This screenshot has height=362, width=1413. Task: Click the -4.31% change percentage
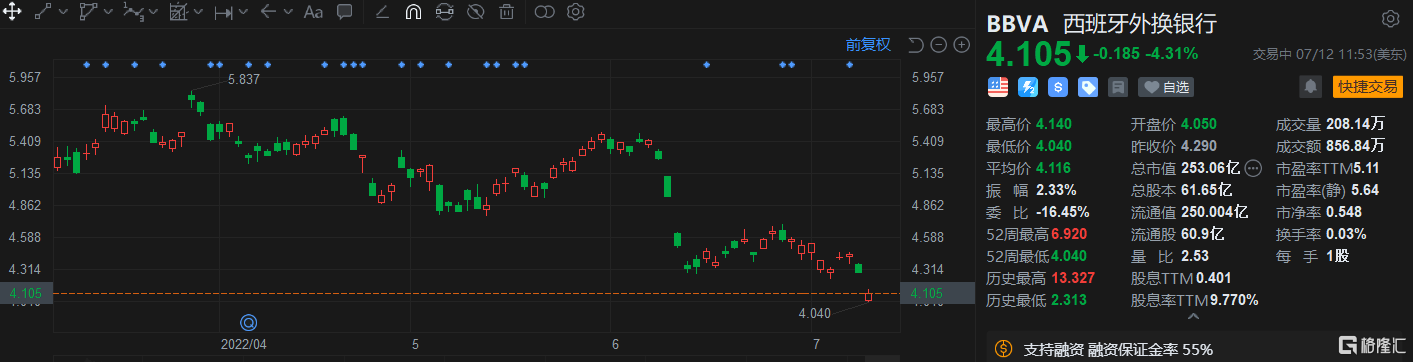1172,54
